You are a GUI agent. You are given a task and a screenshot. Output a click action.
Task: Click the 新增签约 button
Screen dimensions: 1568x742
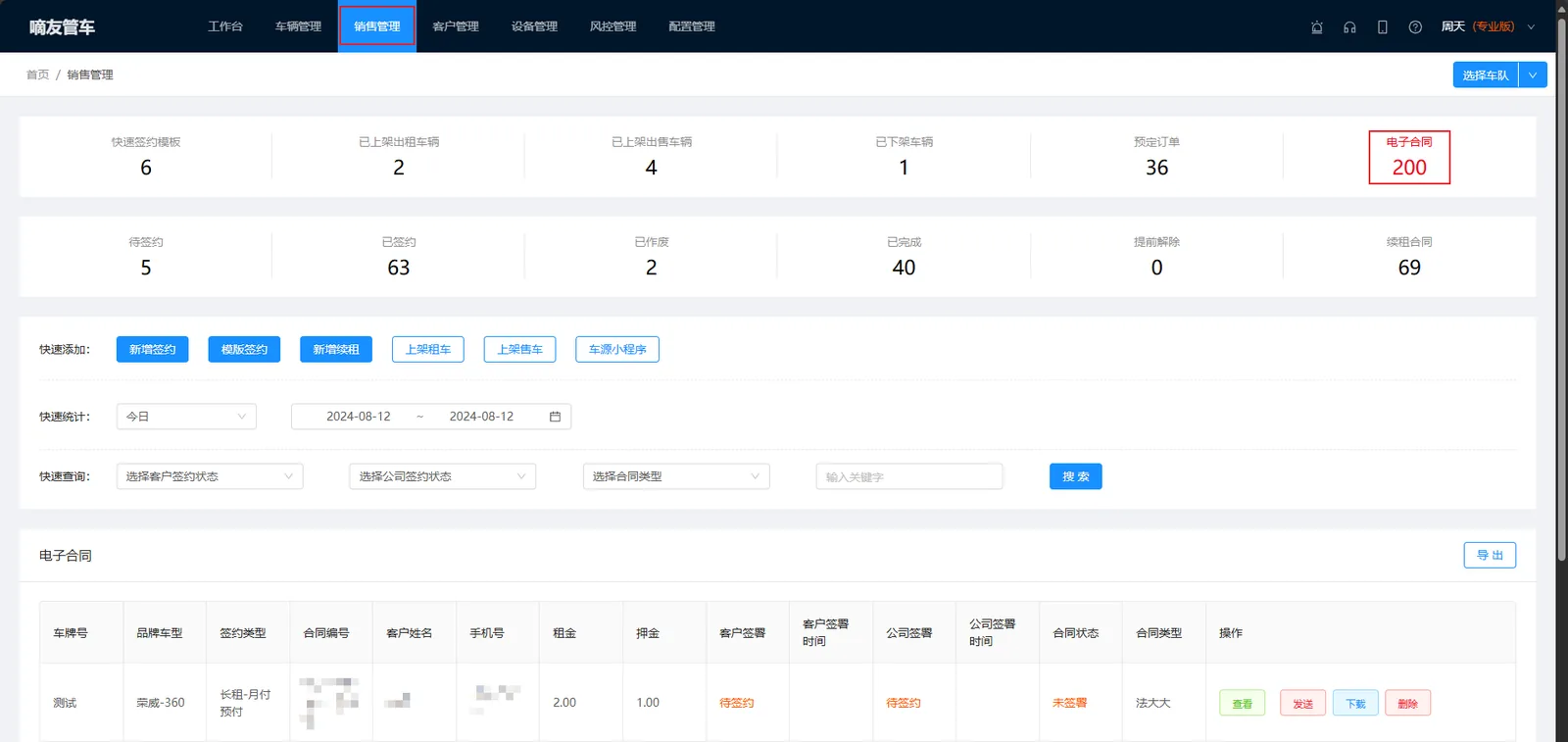(x=152, y=349)
